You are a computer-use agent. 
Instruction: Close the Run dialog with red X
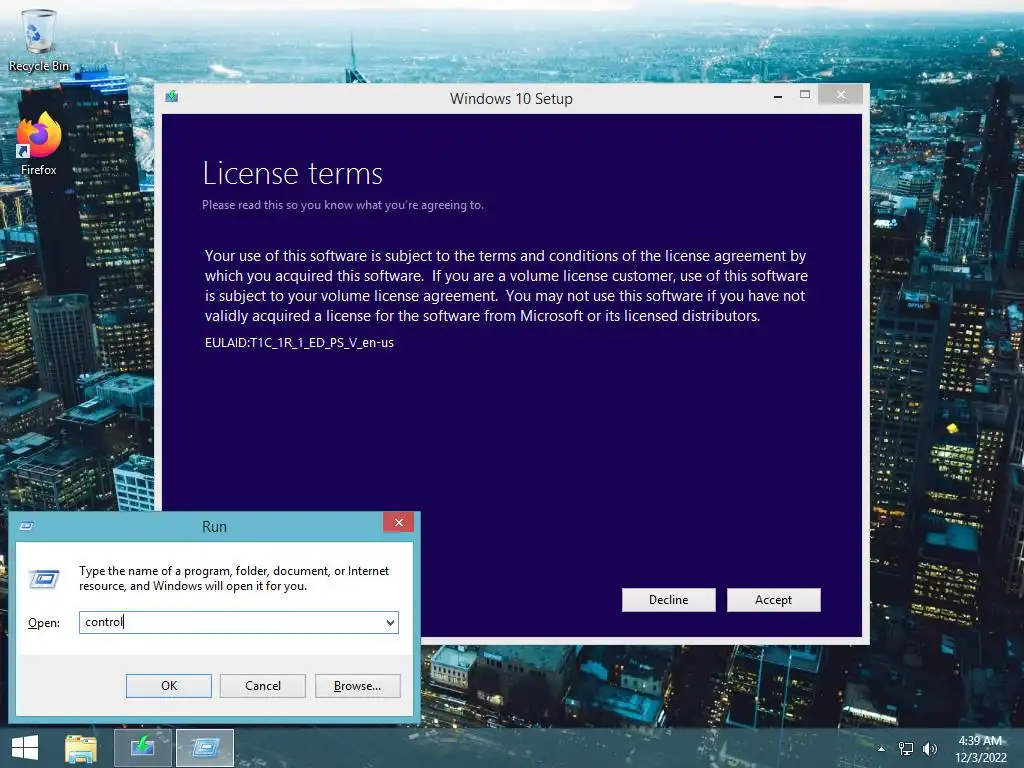(x=398, y=522)
